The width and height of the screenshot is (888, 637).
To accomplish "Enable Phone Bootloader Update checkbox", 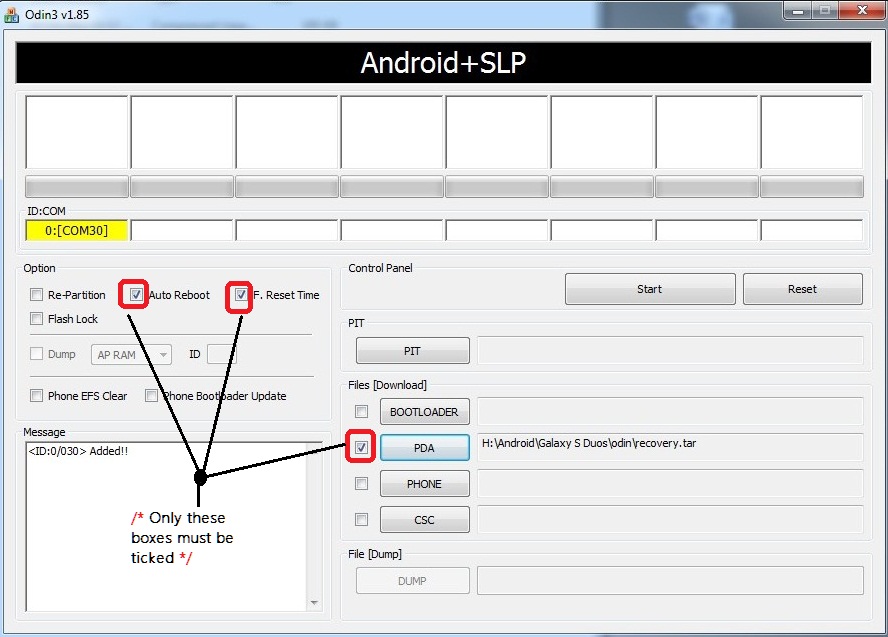I will [x=151, y=396].
